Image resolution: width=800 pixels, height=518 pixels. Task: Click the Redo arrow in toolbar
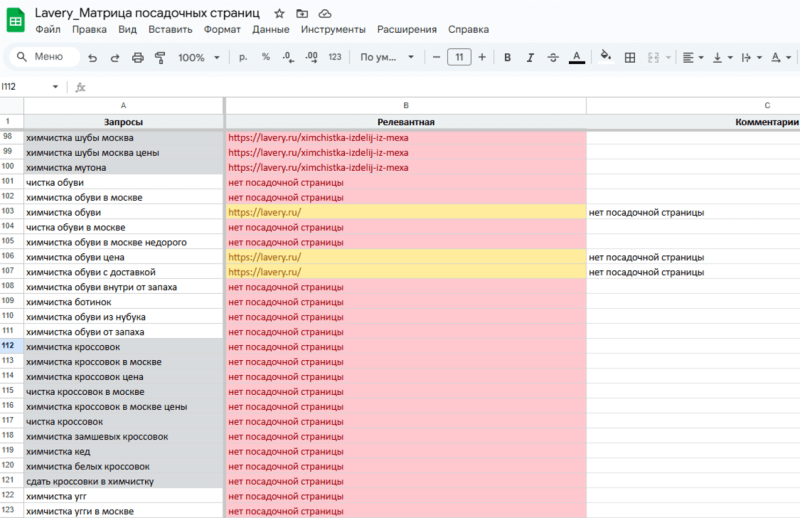[x=114, y=57]
